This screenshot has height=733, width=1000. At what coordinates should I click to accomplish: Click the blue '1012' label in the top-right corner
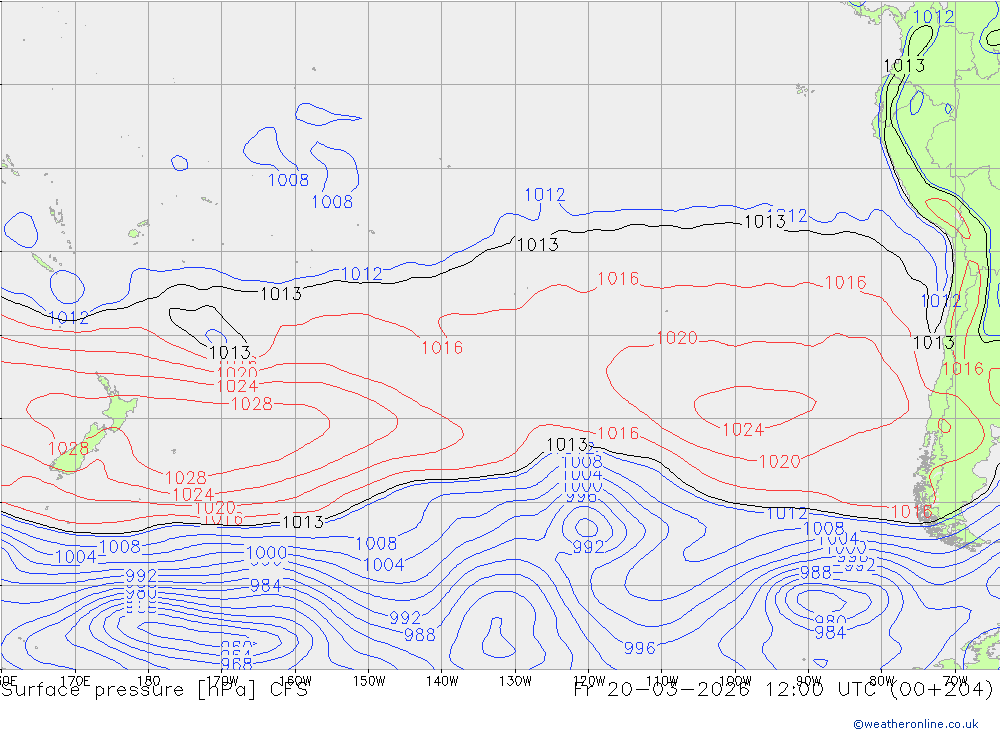pos(934,17)
